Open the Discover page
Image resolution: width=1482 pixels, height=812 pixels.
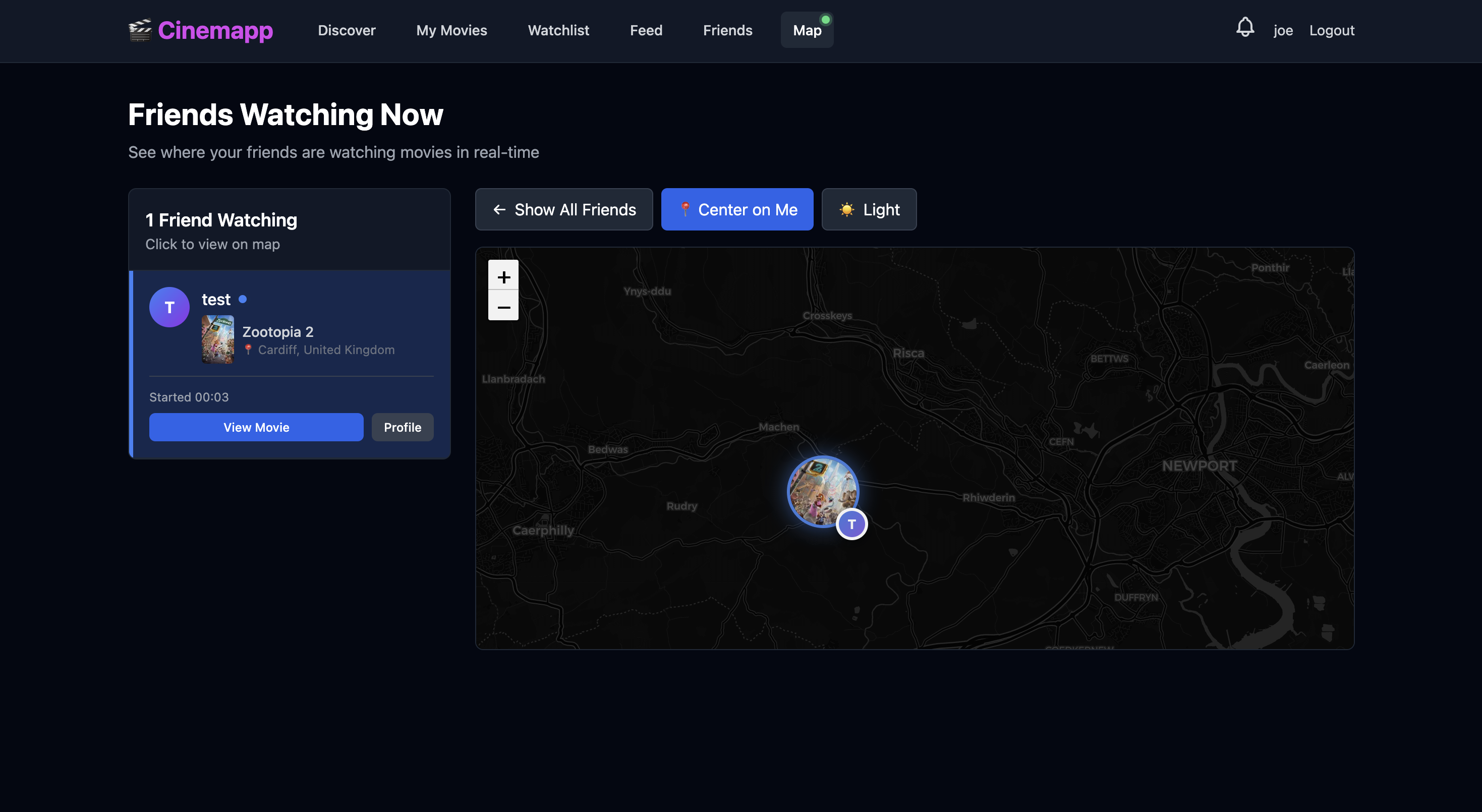click(347, 30)
